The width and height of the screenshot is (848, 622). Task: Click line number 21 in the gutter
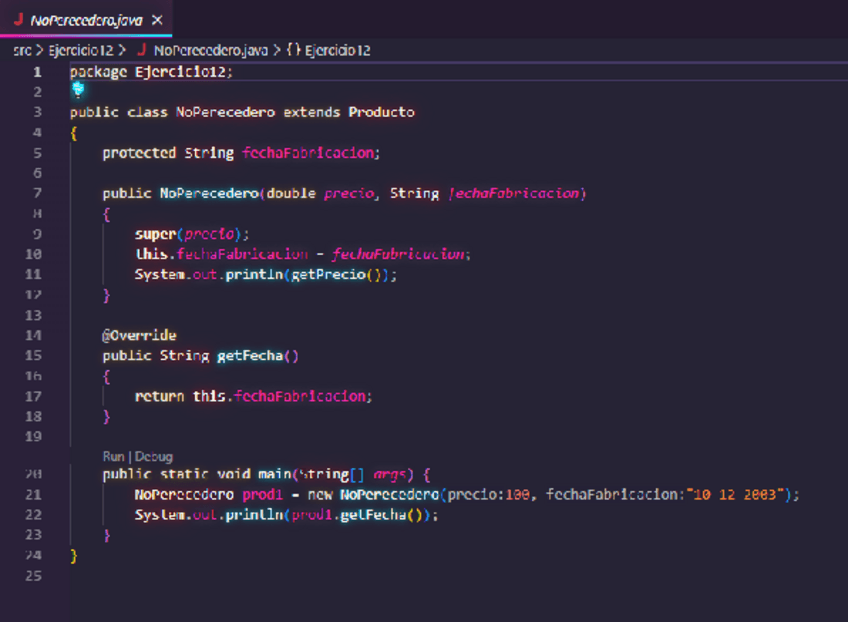[34, 494]
